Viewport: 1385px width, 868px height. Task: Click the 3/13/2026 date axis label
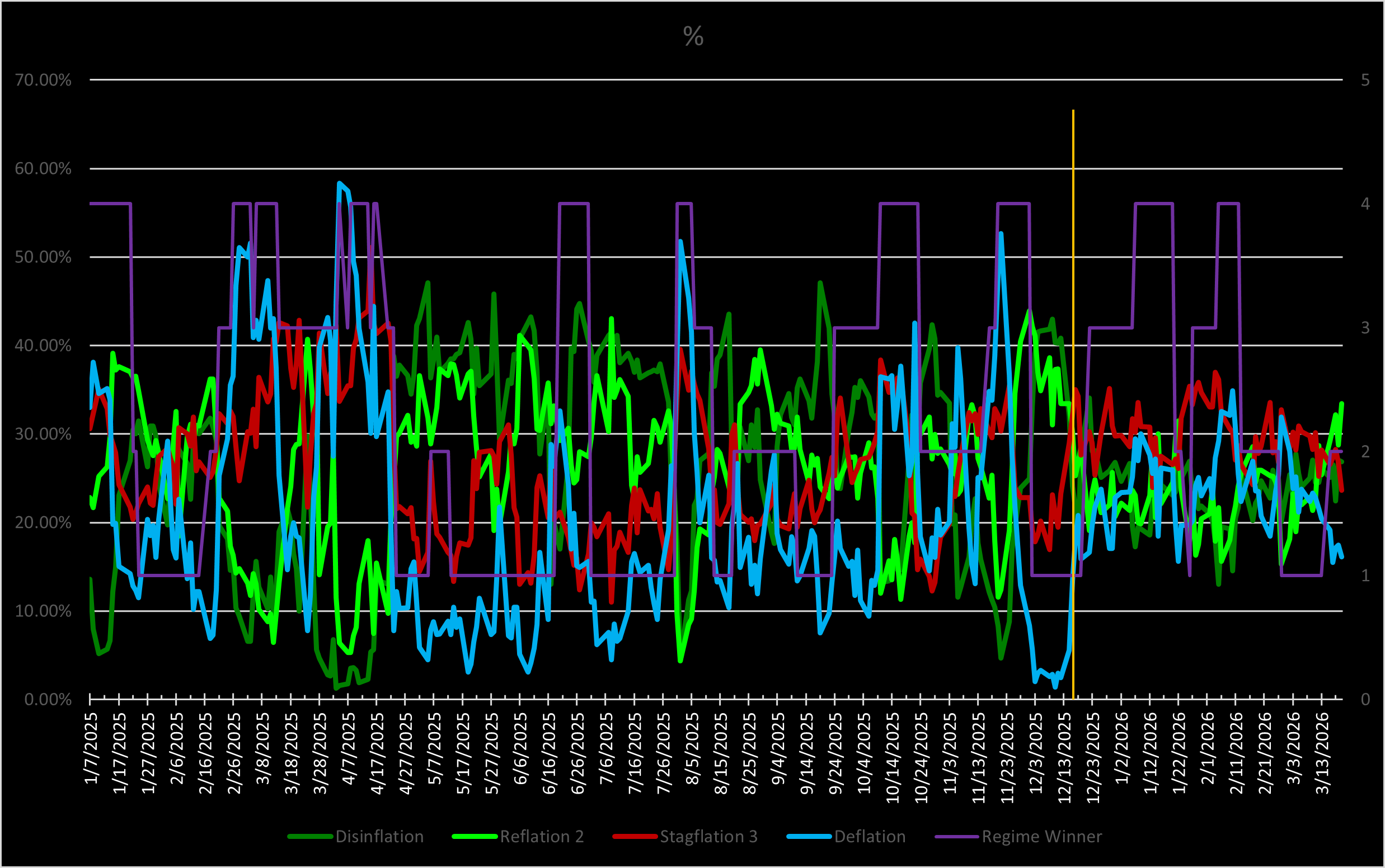[x=1322, y=753]
